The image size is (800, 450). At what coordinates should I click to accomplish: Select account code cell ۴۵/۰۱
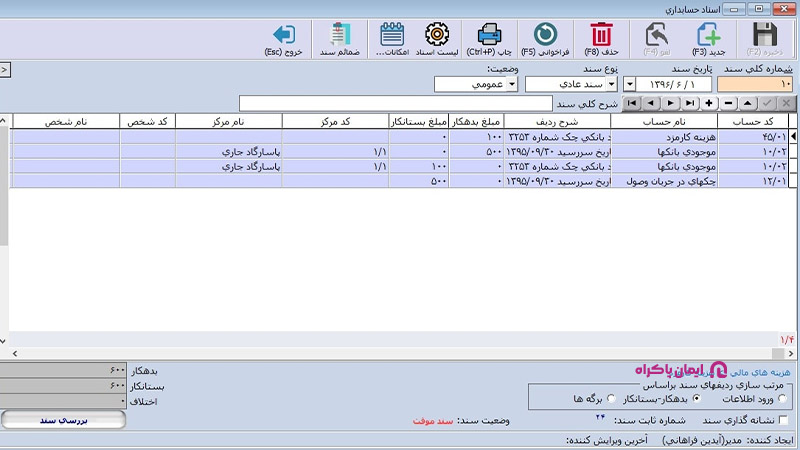(753, 137)
